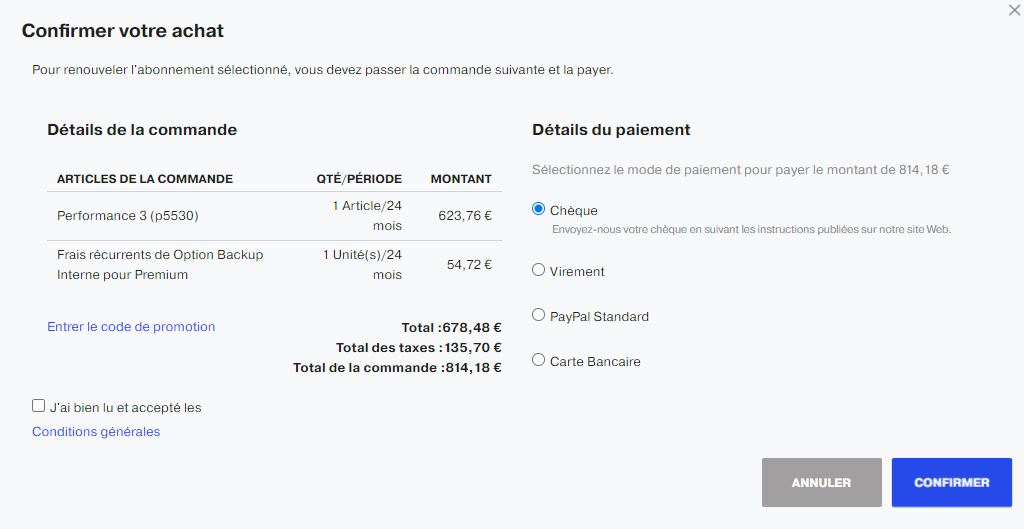Open 'Entrer le code de promotion' link

click(x=131, y=327)
